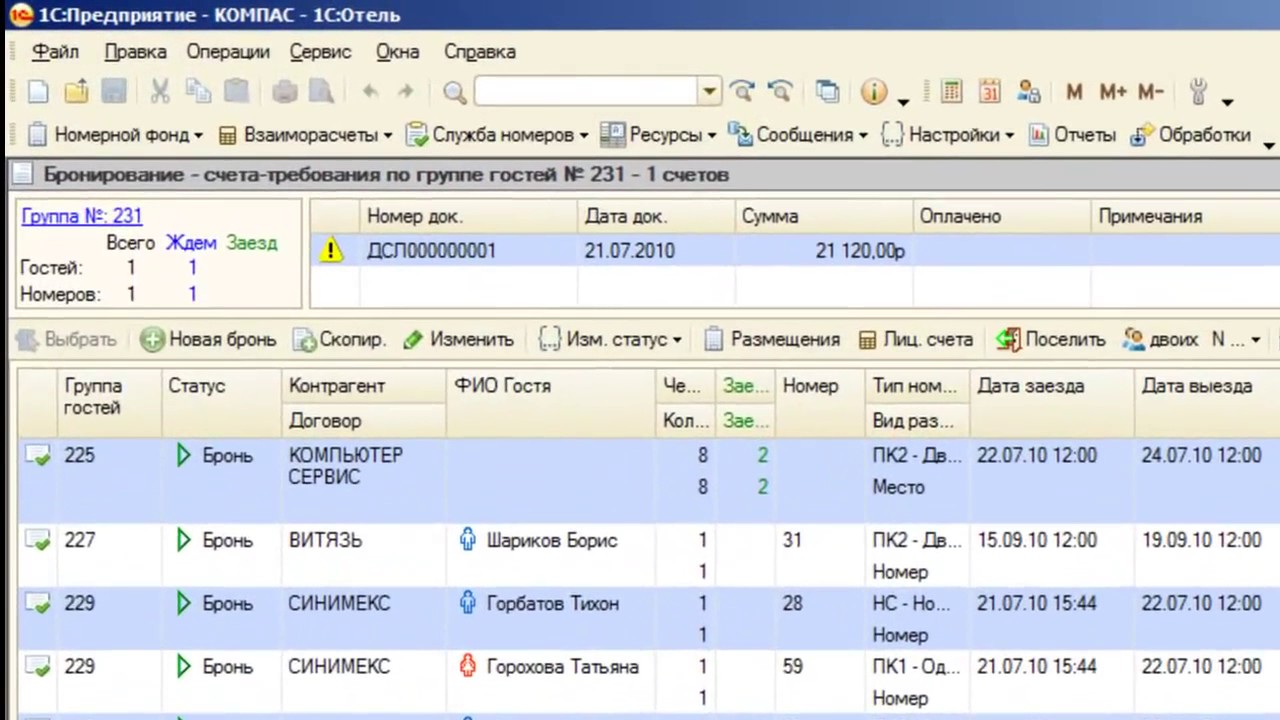Click the red guest icon for Горохова Татьяна
1280x720 pixels.
tap(467, 666)
